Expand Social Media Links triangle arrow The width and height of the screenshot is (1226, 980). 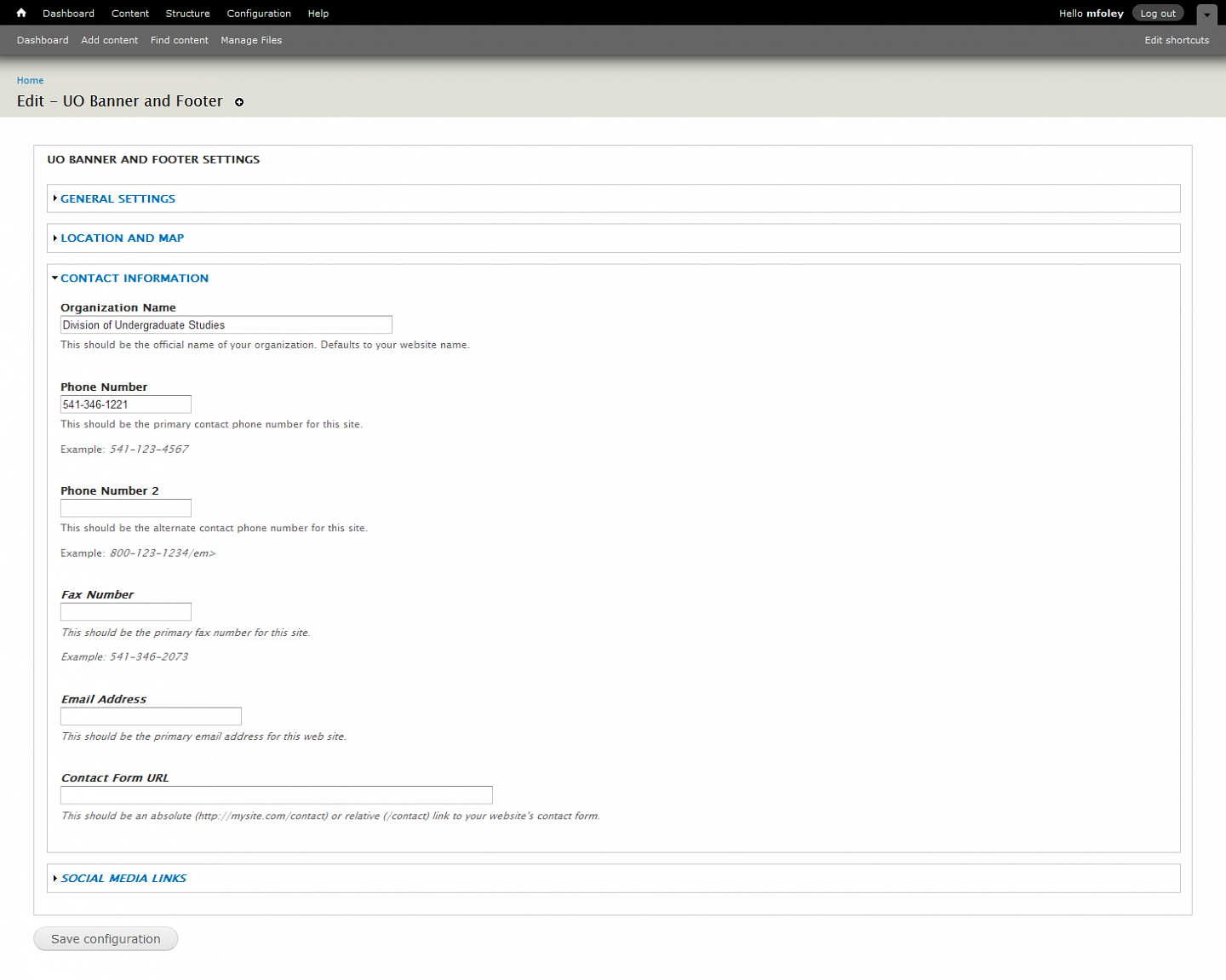pyautogui.click(x=54, y=879)
